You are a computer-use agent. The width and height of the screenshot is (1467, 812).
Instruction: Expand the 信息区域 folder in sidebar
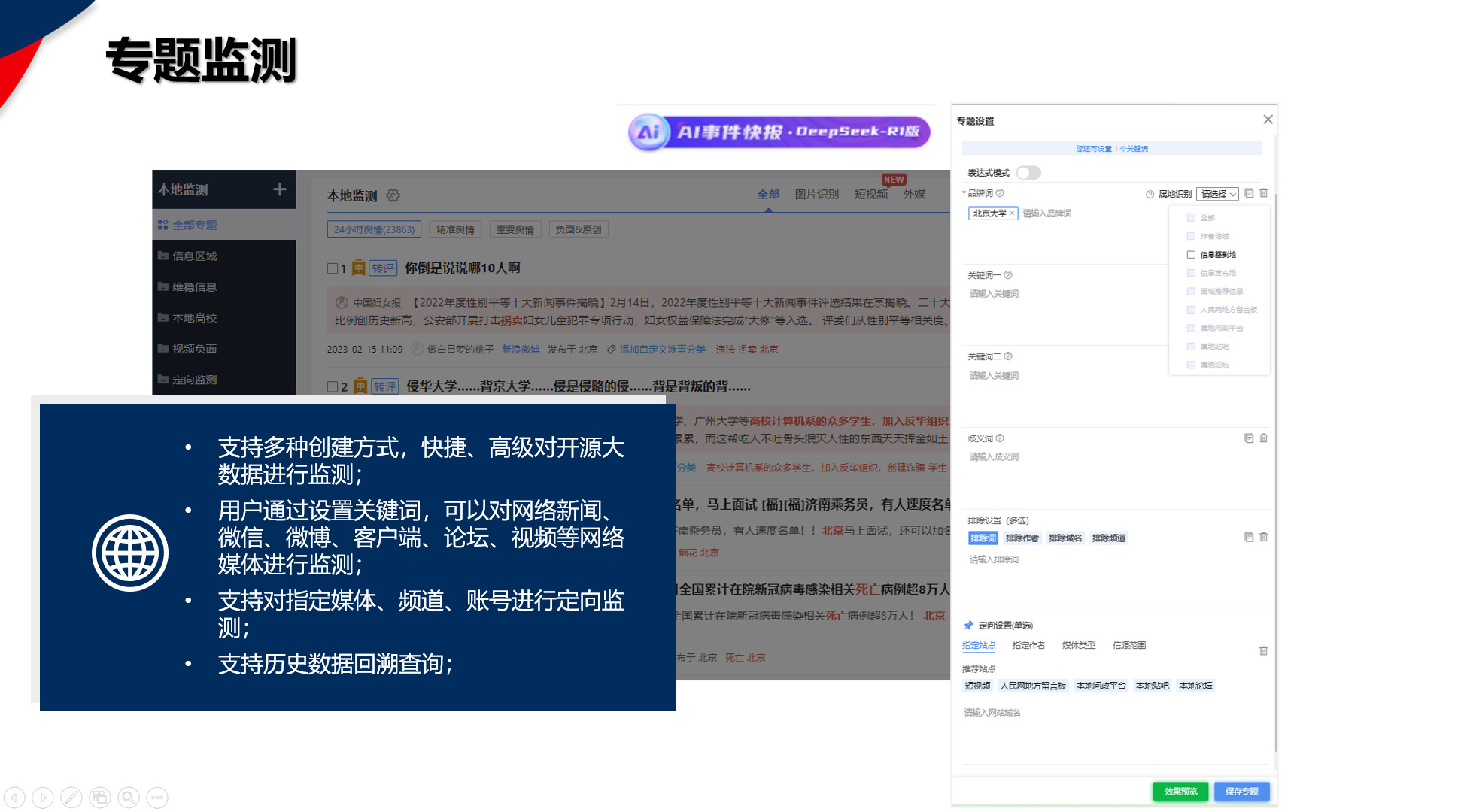(x=194, y=256)
